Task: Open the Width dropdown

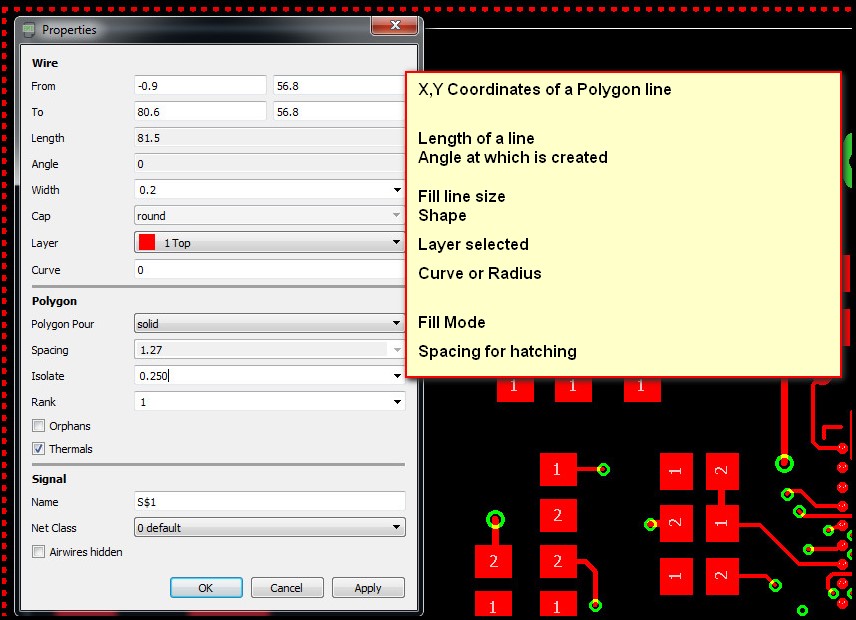Action: 397,190
